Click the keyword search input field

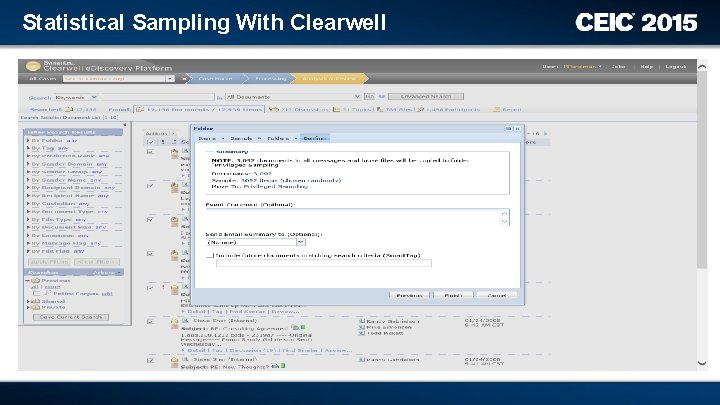coord(158,97)
